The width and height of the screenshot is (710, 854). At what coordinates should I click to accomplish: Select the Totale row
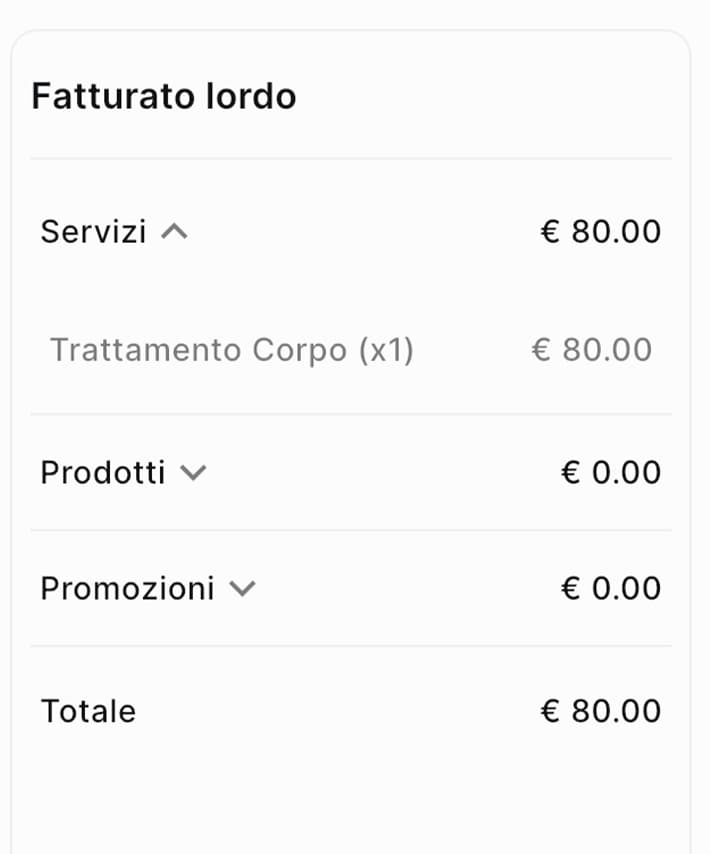tap(87, 711)
